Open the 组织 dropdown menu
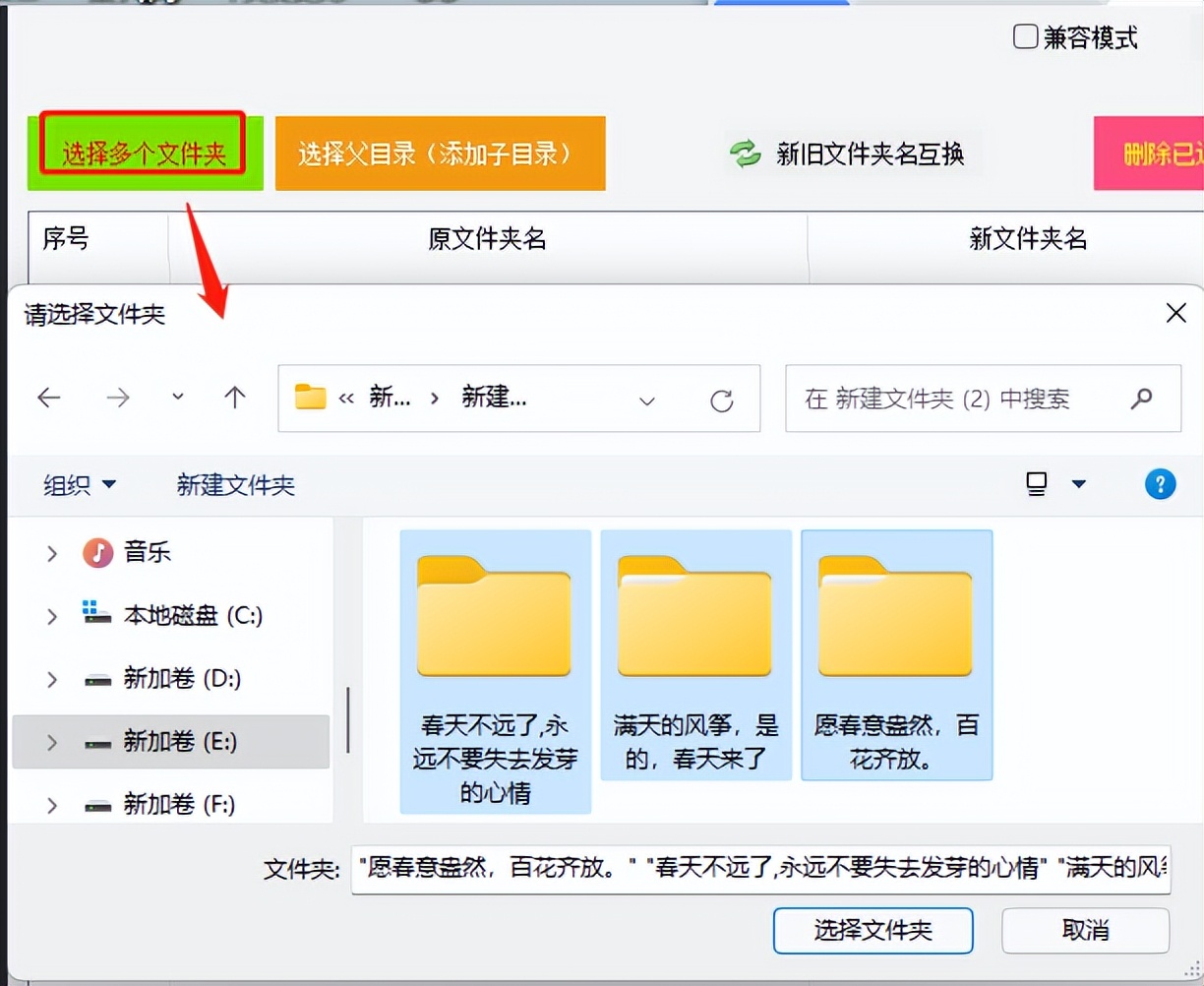This screenshot has height=986, width=1204. point(79,484)
